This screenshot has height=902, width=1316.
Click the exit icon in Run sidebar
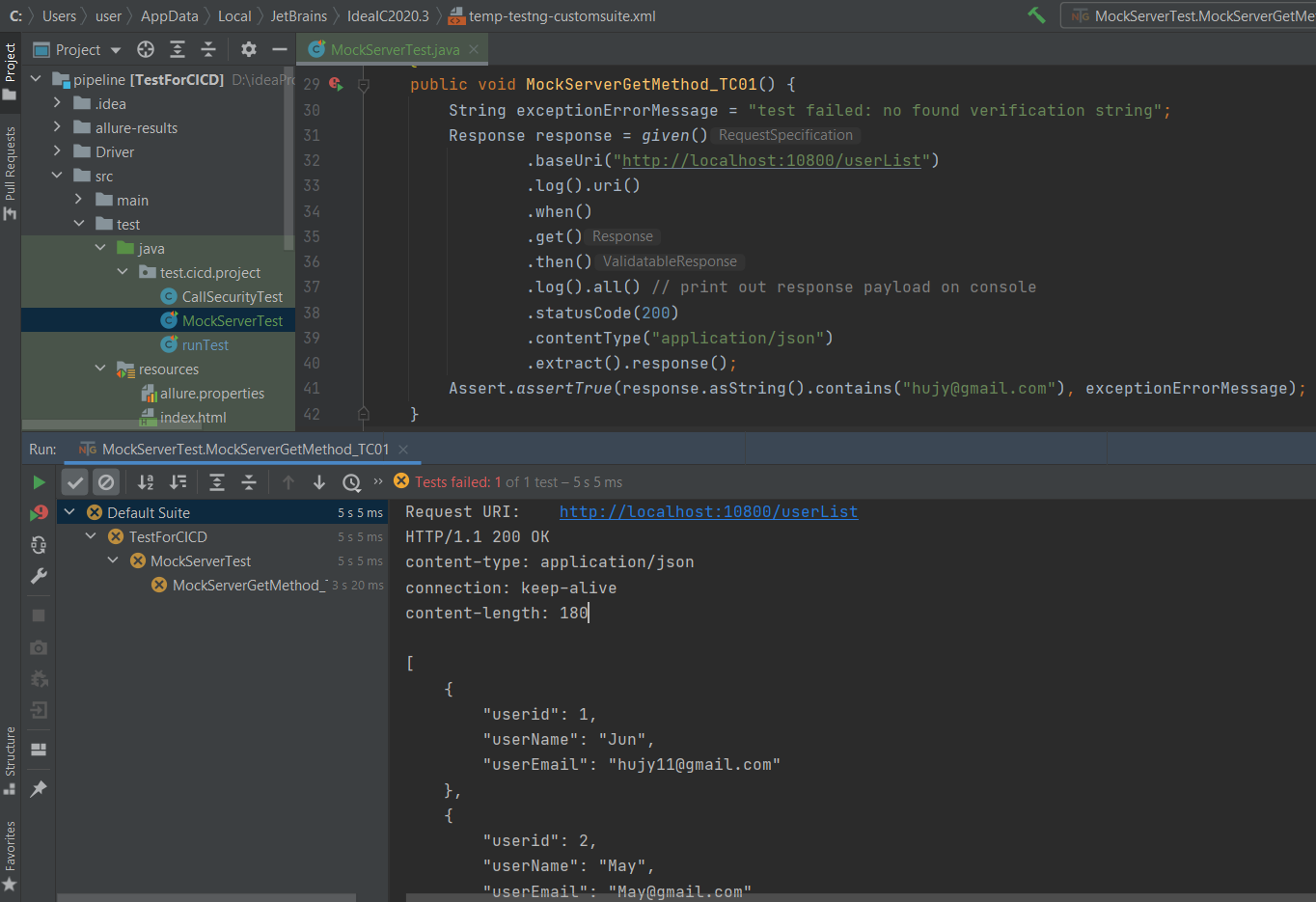(x=39, y=710)
